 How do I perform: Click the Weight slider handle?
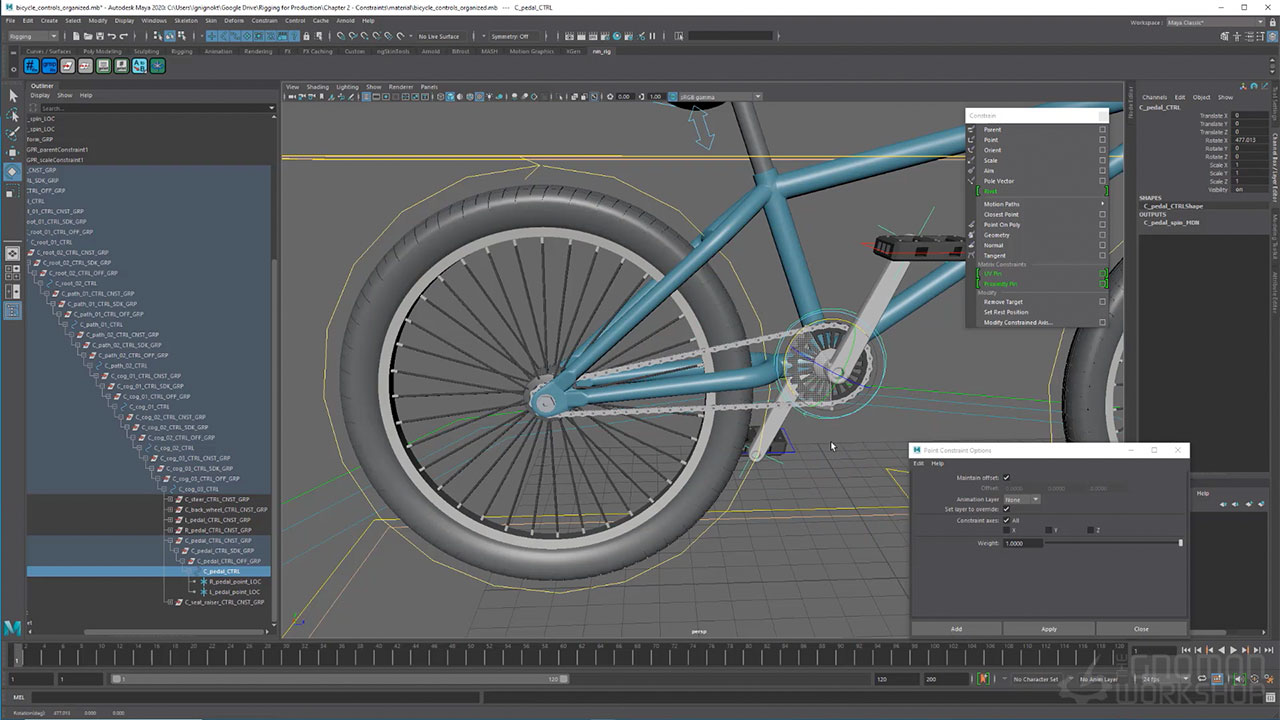coord(1180,543)
